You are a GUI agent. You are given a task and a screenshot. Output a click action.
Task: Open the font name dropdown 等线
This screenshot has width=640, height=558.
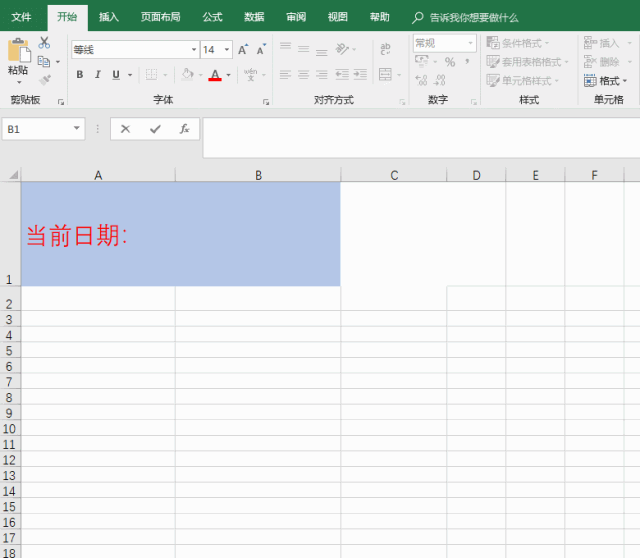[194, 50]
